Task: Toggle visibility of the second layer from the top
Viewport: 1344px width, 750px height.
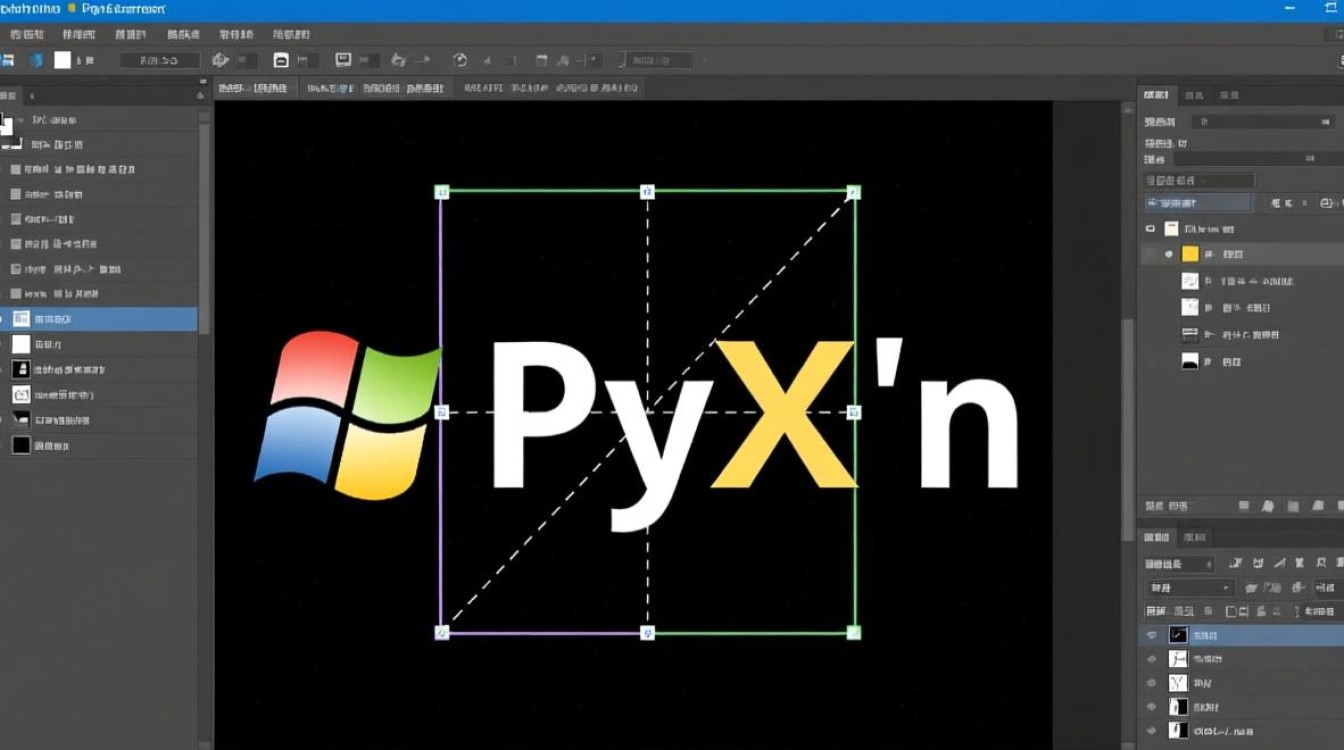Action: click(x=1153, y=659)
